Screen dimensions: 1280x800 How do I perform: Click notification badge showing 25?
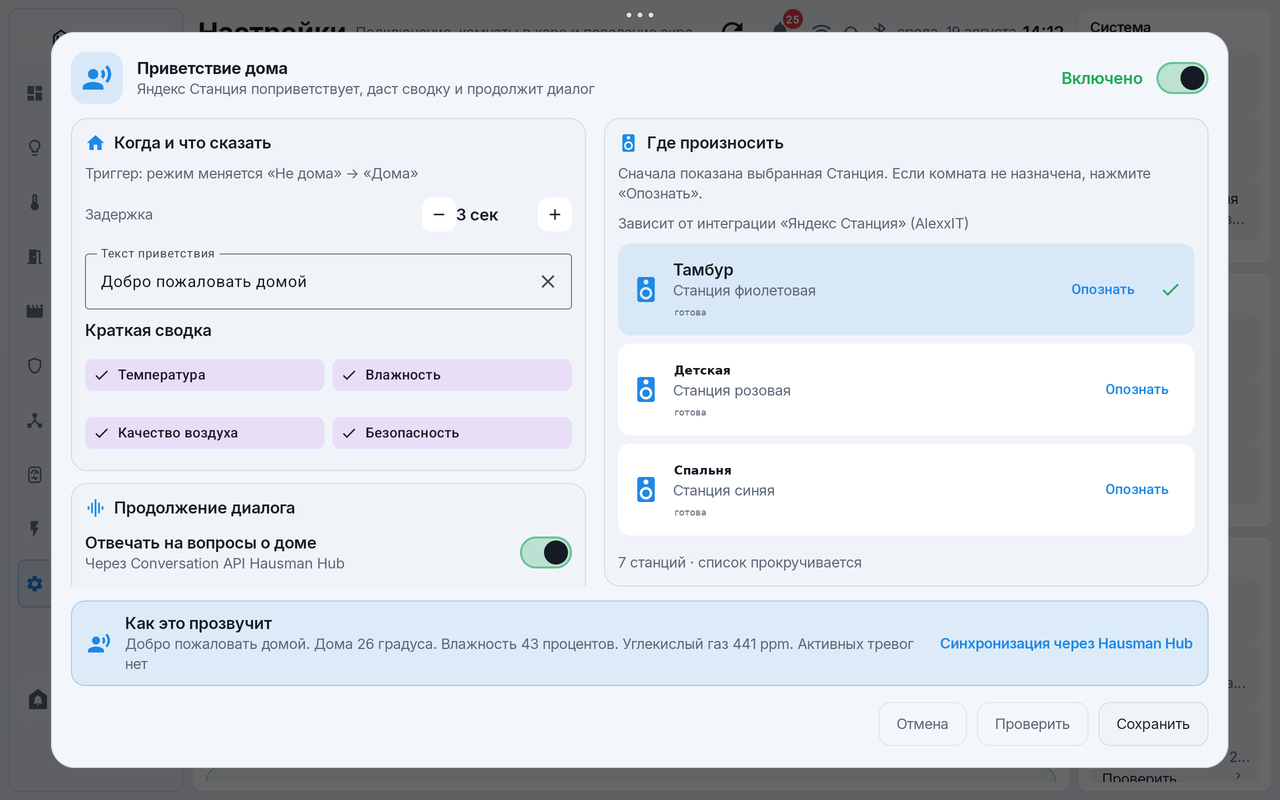tap(793, 19)
